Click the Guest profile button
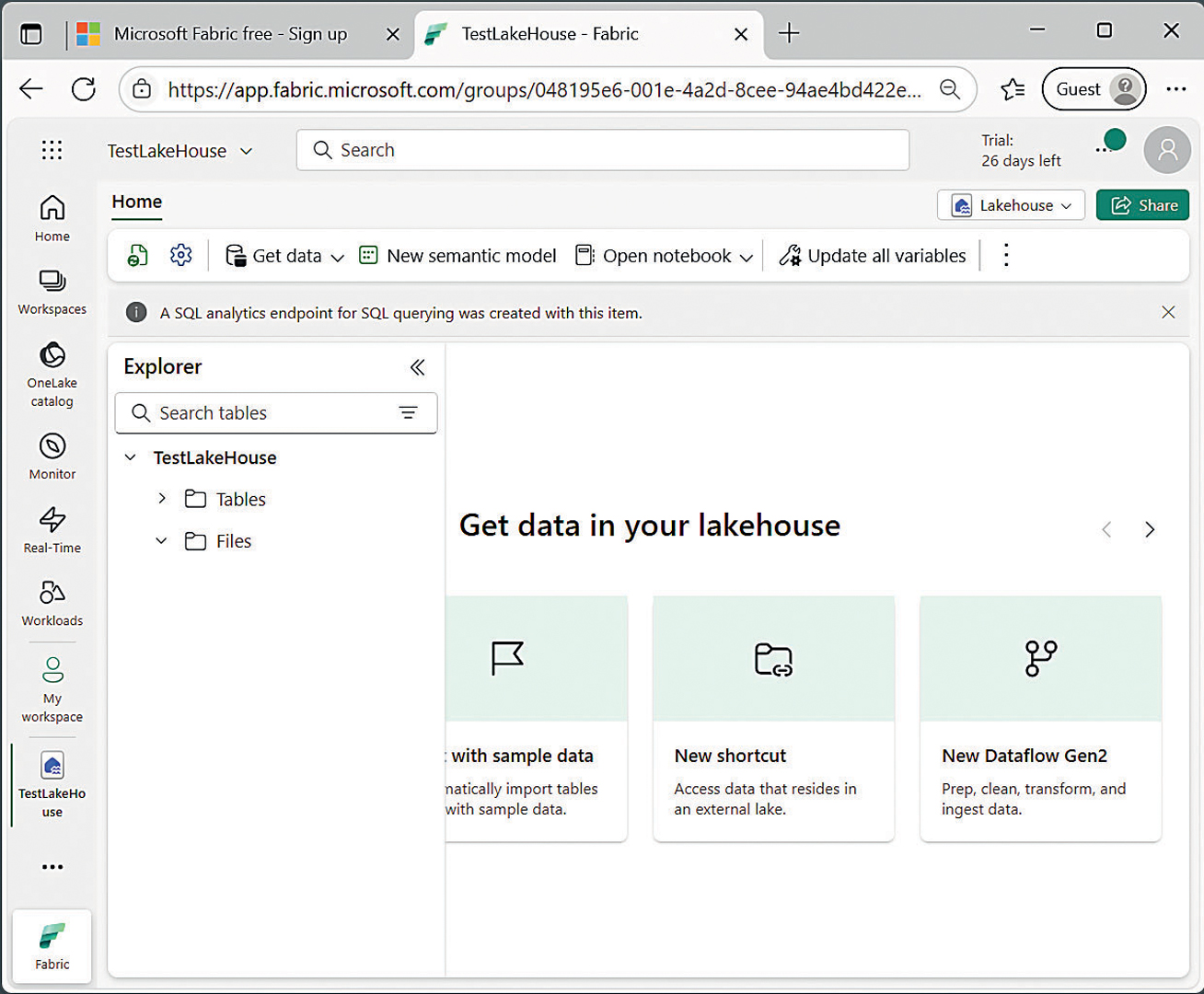 point(1094,89)
